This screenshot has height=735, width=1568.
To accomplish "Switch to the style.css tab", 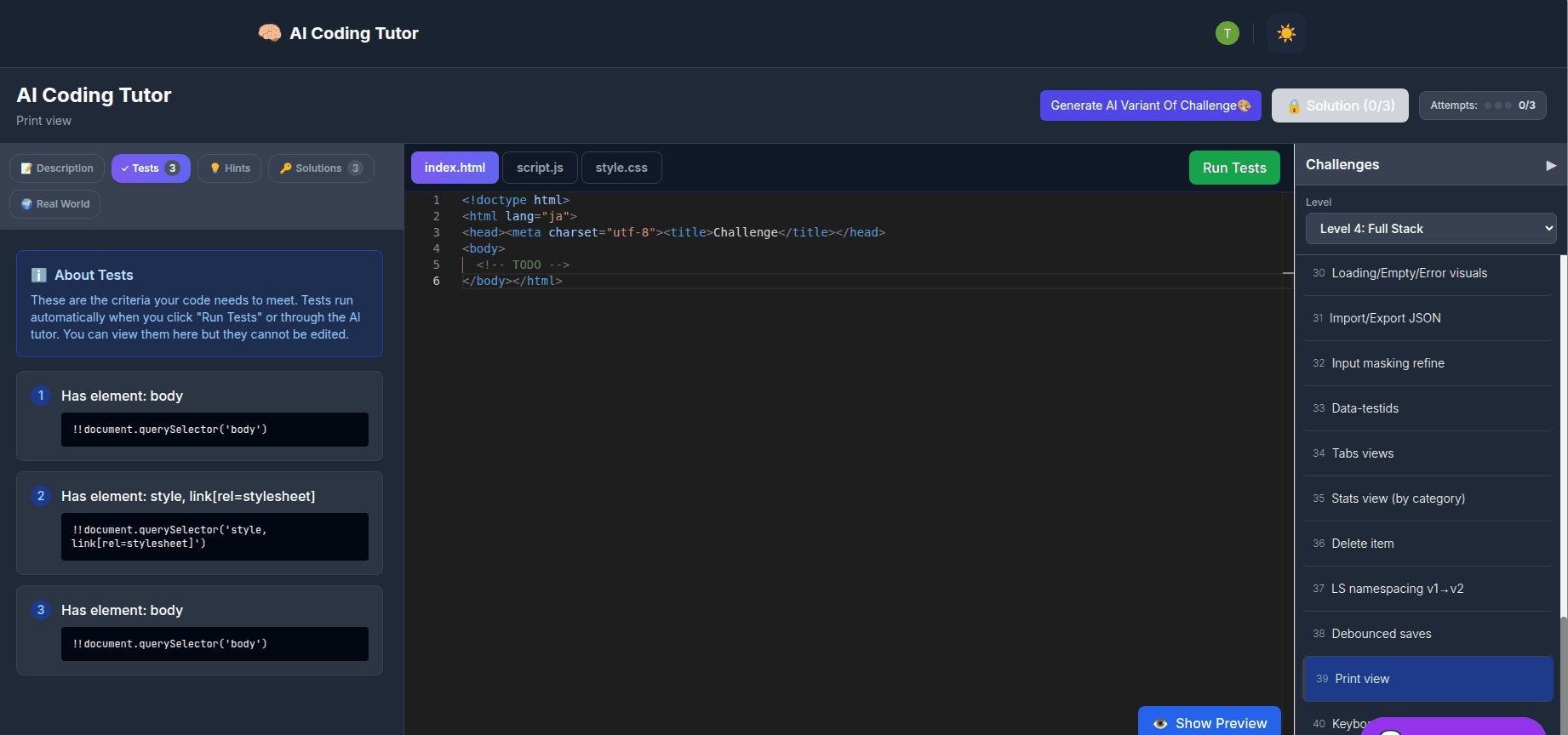I will pyautogui.click(x=621, y=168).
